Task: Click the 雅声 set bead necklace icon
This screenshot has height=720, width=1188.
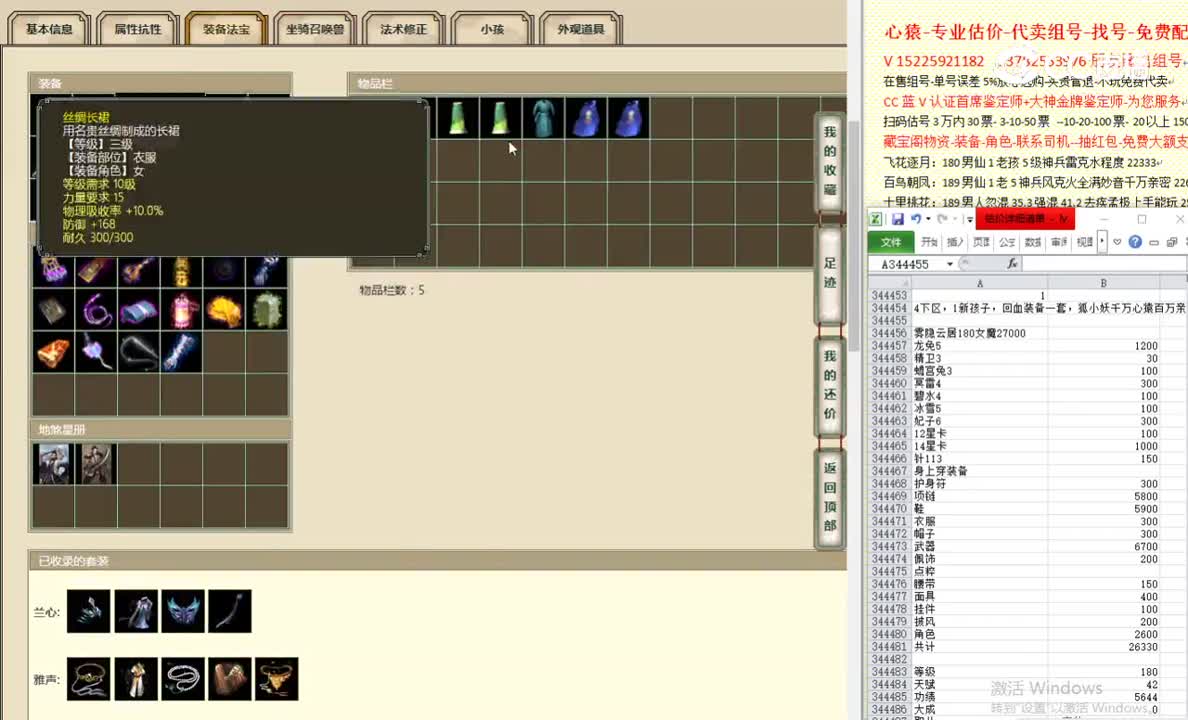Action: click(x=183, y=678)
